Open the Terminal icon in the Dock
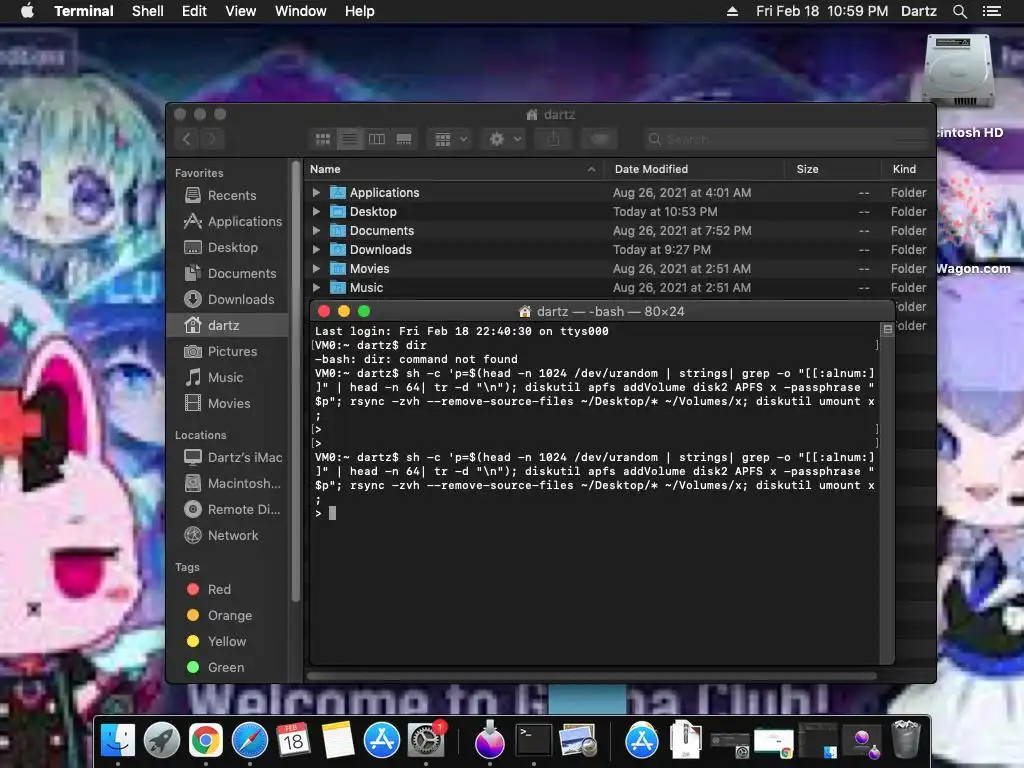 click(534, 741)
